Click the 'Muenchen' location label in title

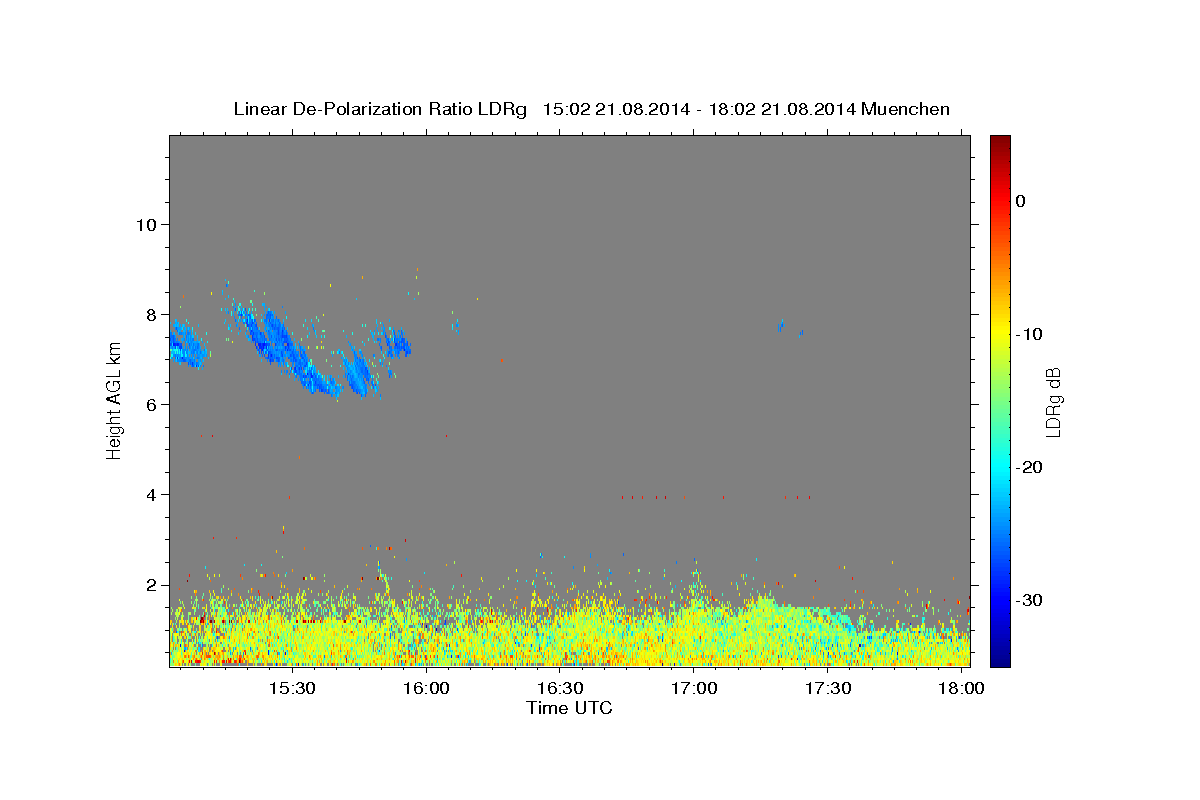click(x=905, y=109)
